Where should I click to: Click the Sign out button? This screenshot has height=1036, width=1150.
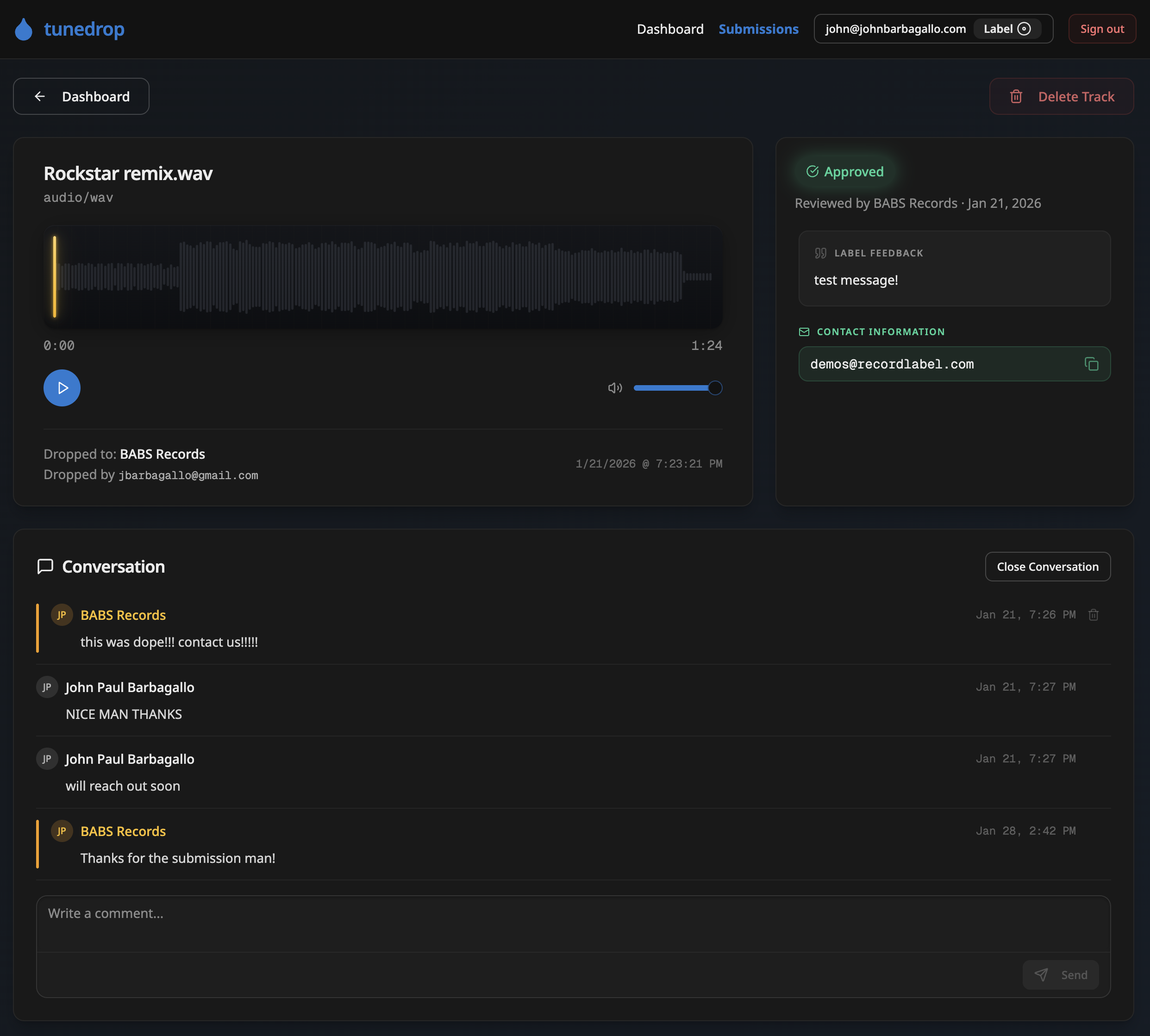point(1101,29)
